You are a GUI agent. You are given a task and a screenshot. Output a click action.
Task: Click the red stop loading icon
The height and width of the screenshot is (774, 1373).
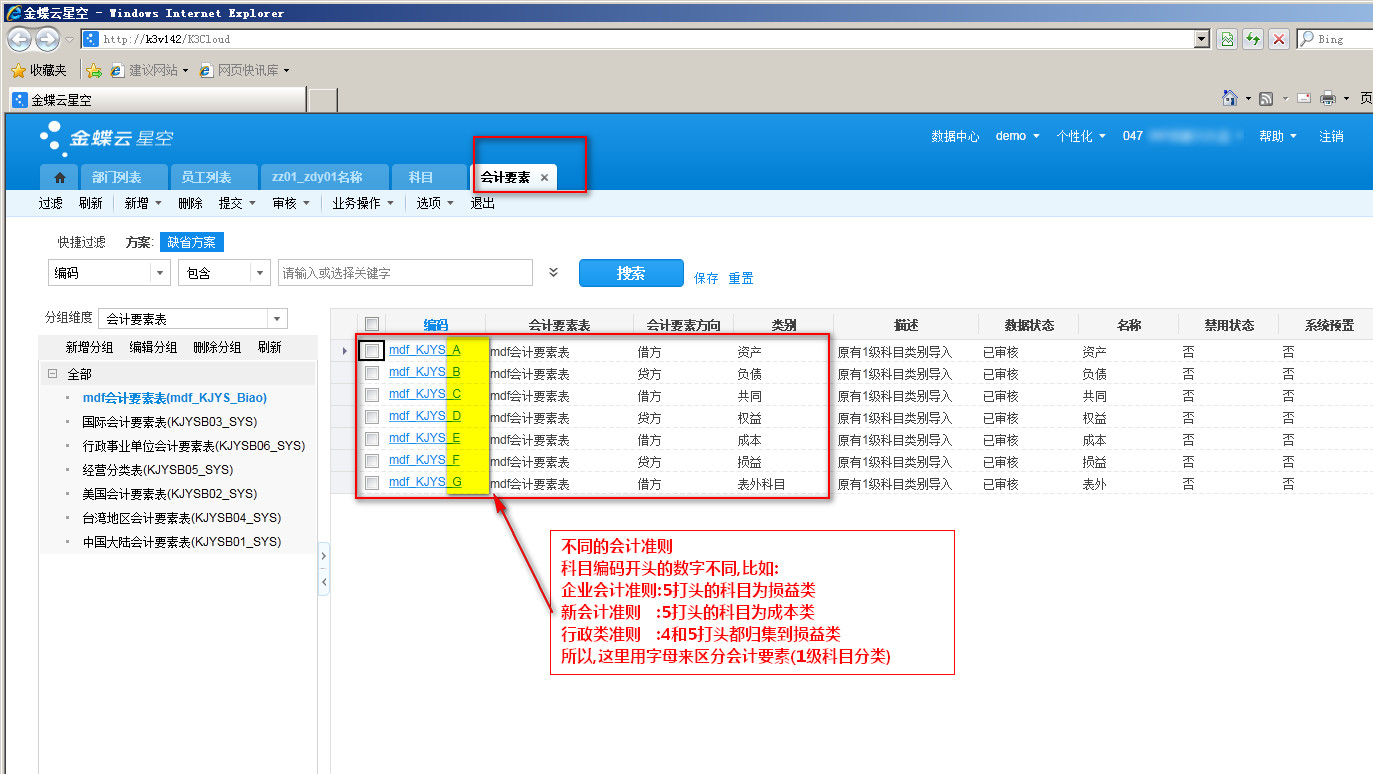pyautogui.click(x=1278, y=39)
